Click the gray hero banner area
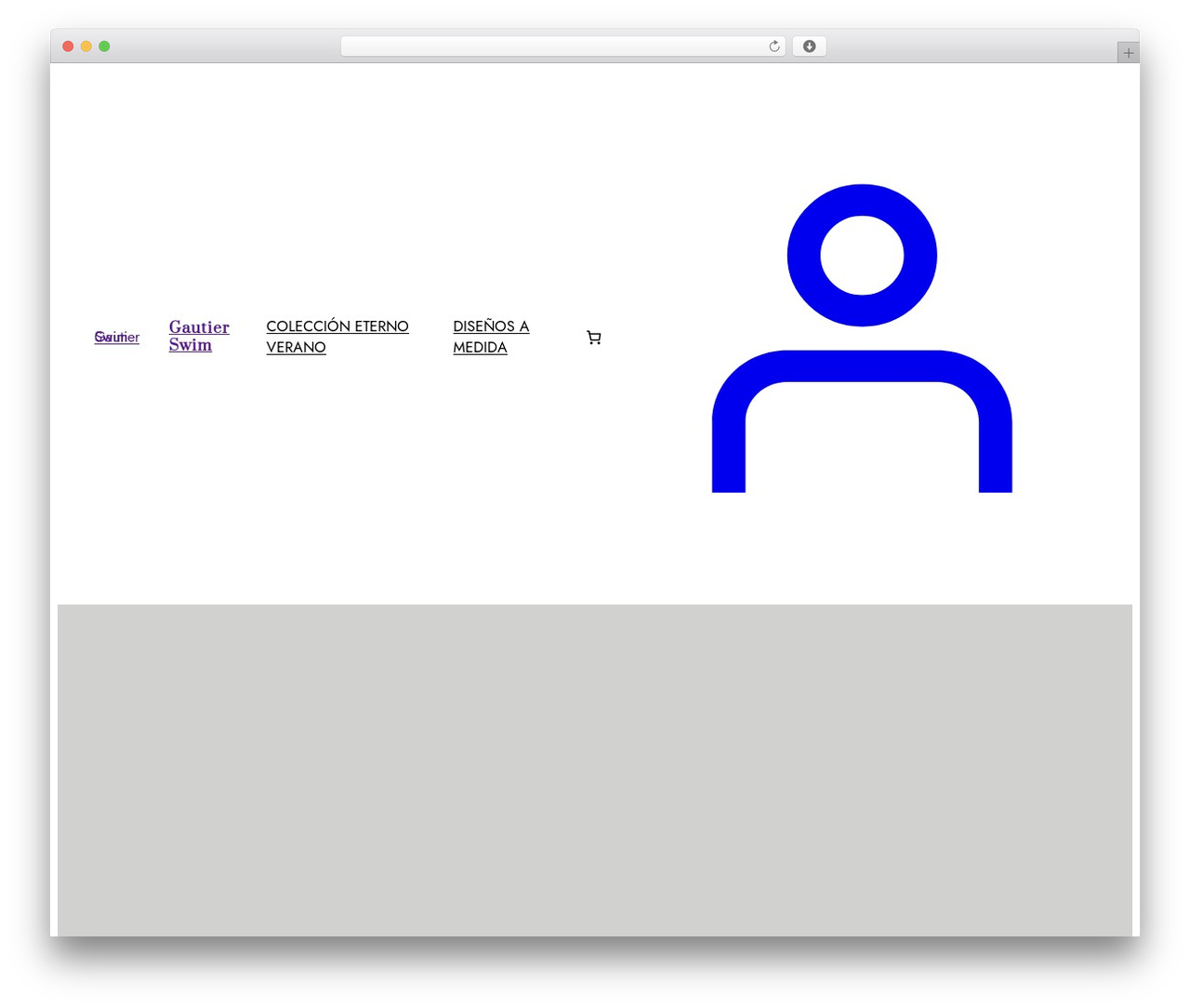 (x=595, y=770)
